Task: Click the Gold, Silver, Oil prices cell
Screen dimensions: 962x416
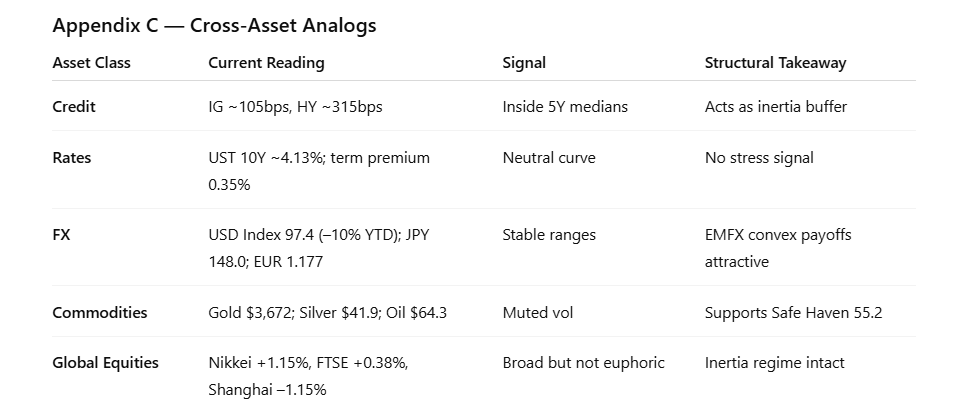Action: coord(327,312)
